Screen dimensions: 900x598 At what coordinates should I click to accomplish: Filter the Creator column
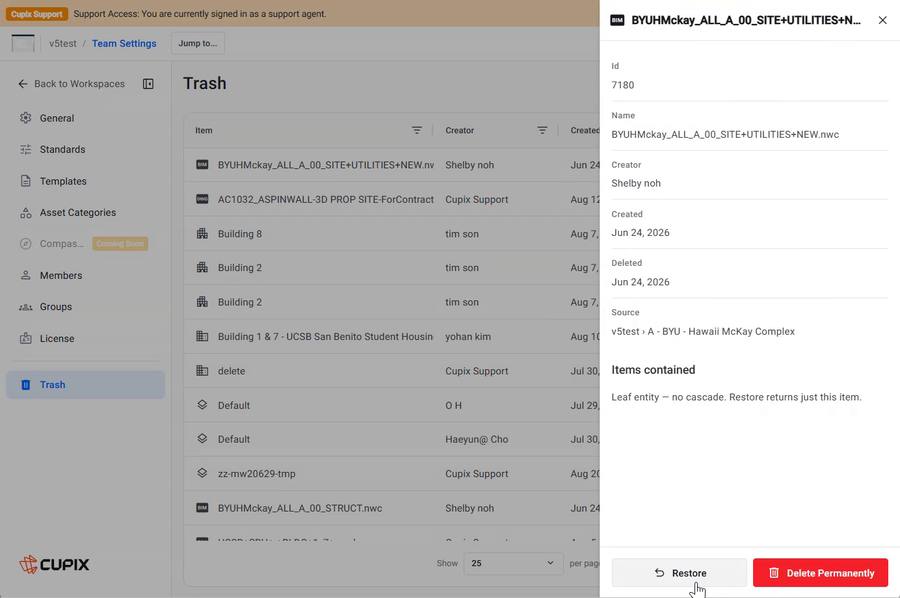[542, 130]
